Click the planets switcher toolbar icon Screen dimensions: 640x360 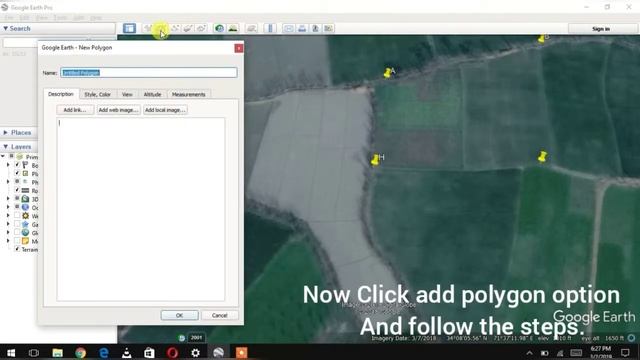click(251, 28)
